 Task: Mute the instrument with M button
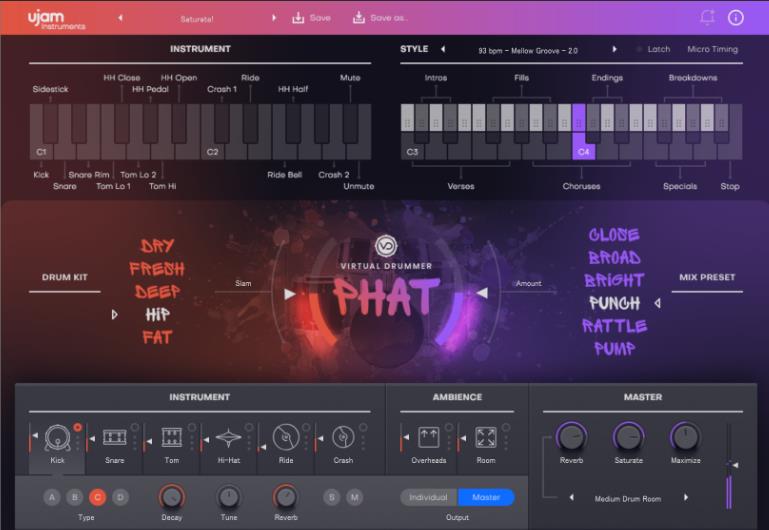(x=354, y=497)
